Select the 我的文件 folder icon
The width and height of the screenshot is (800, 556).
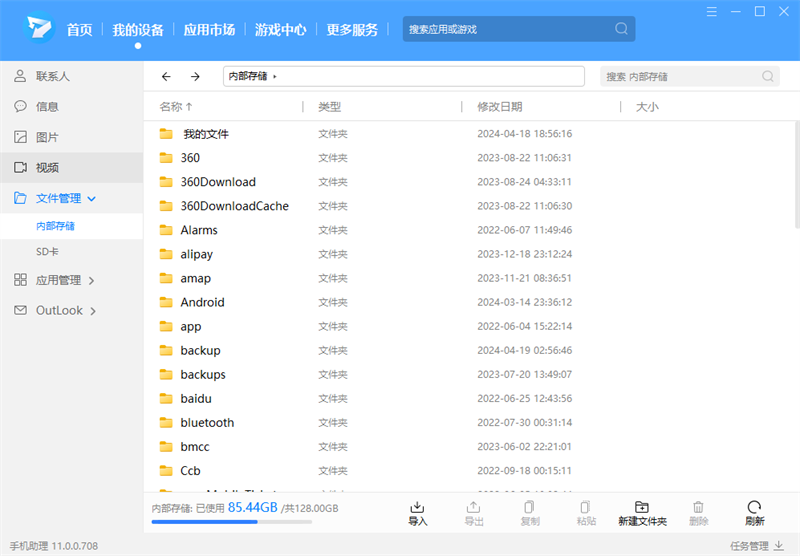tap(166, 134)
